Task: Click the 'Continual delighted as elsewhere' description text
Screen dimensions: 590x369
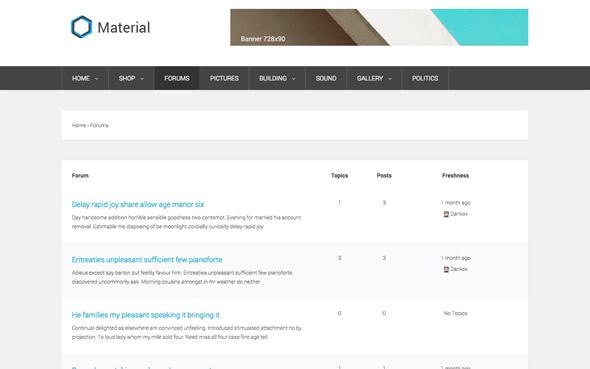Action: point(187,333)
